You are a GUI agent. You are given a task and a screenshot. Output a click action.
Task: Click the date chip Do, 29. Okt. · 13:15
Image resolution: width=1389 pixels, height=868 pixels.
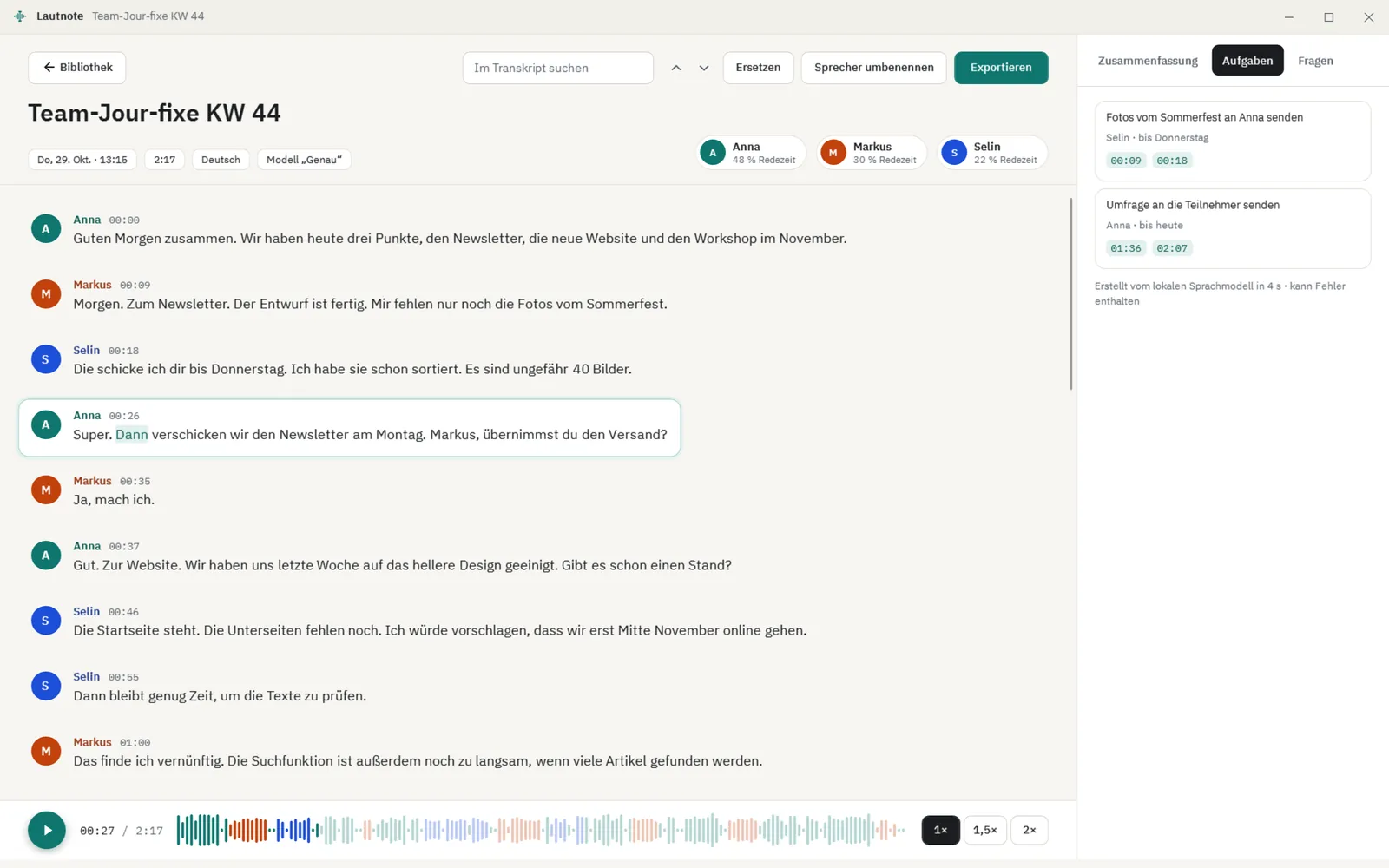[82, 160]
